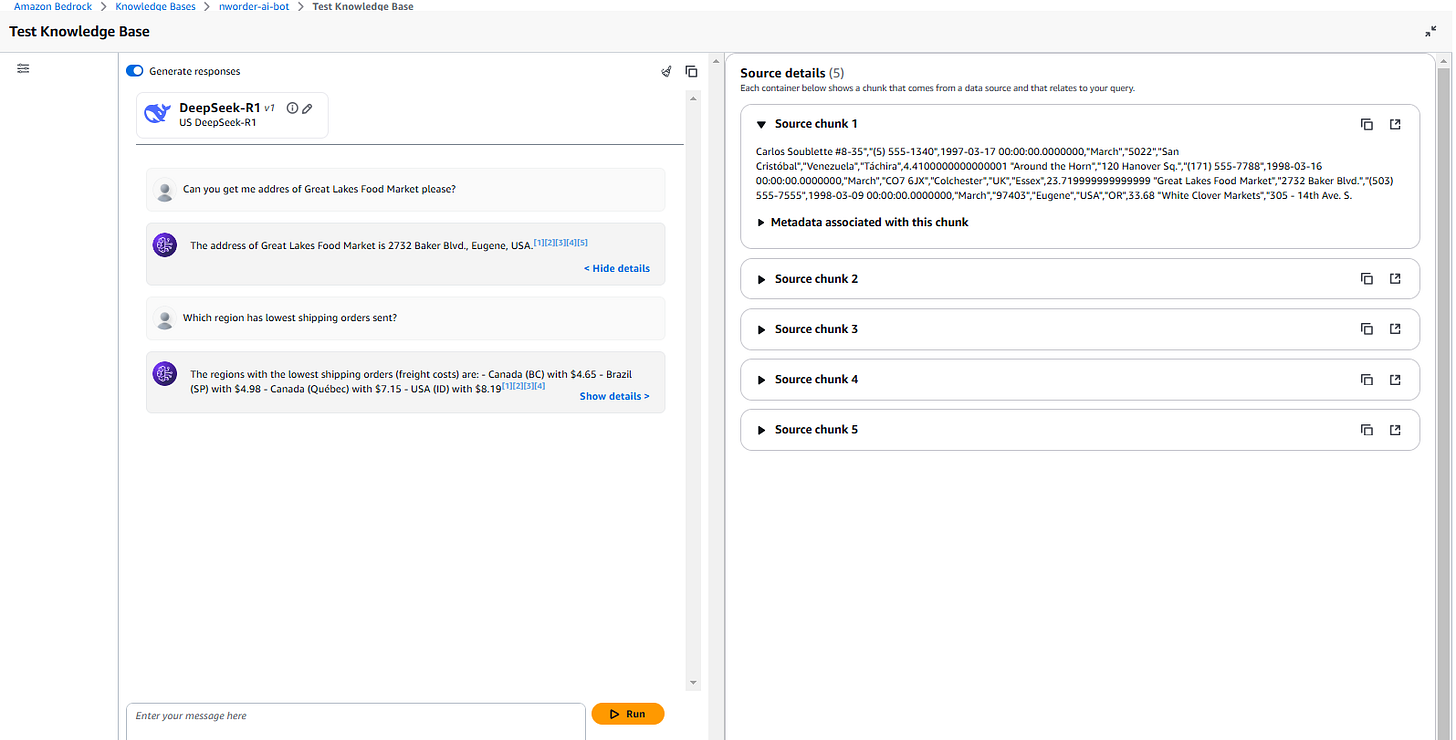Open citation [1] on the address answer

538,242
